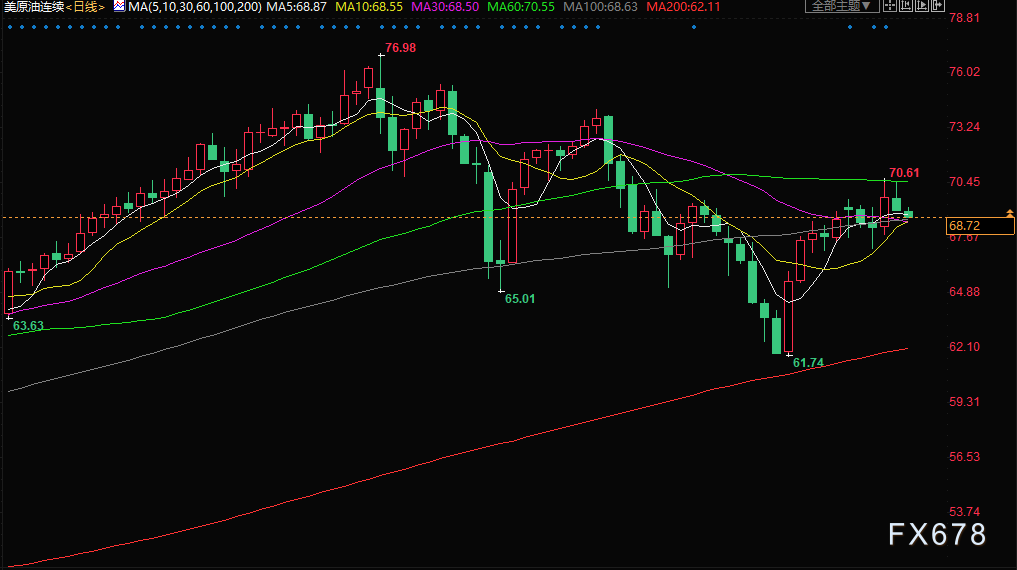Image resolution: width=1017 pixels, height=570 pixels.
Task: Click the 64.88 price axis label
Action: [x=964, y=292]
